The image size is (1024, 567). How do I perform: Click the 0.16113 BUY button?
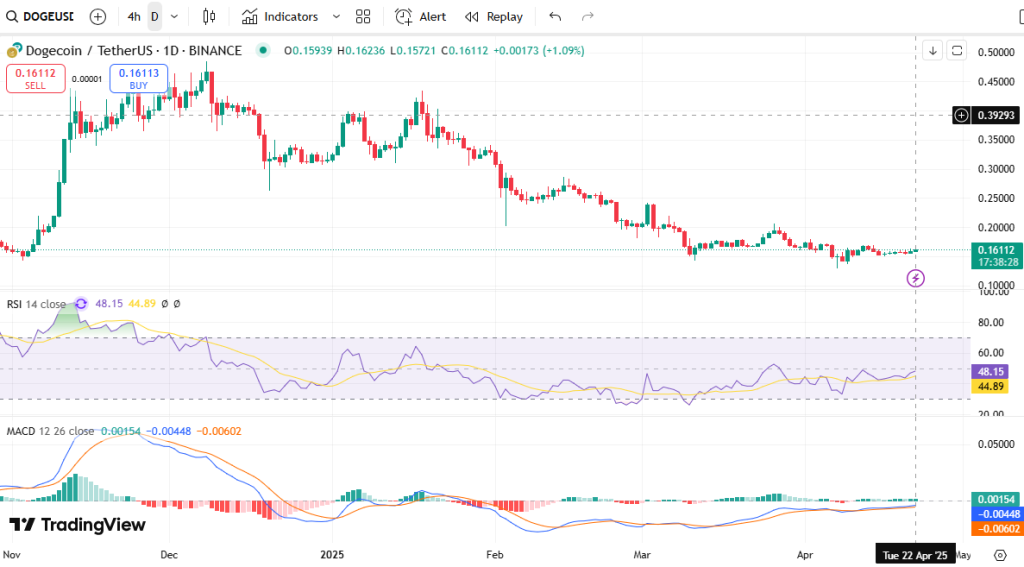click(x=138, y=78)
